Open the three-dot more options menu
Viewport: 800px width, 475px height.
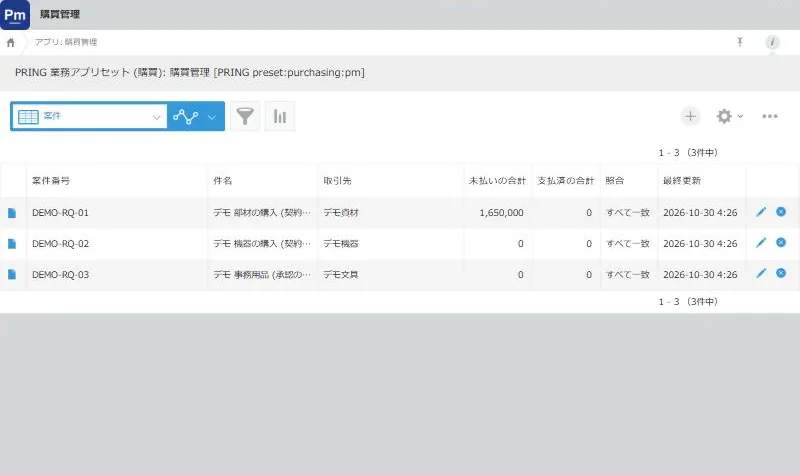coord(770,116)
